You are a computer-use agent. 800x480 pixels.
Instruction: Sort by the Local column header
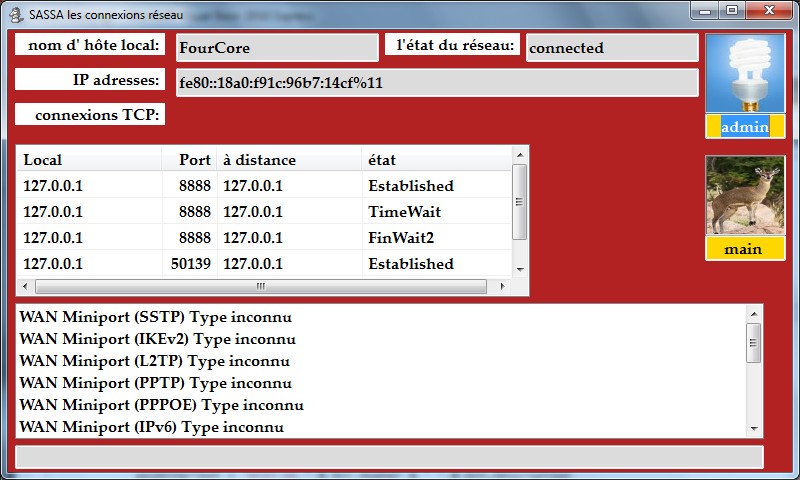click(88, 160)
